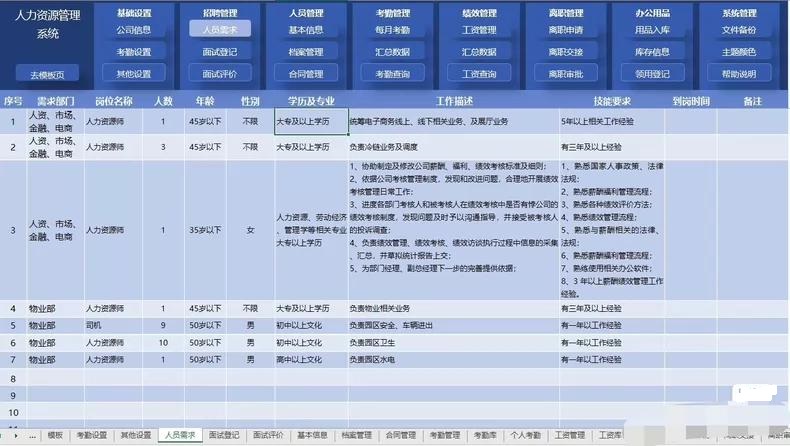Change theme via 主题颜色 button
The image size is (790, 446).
[739, 52]
